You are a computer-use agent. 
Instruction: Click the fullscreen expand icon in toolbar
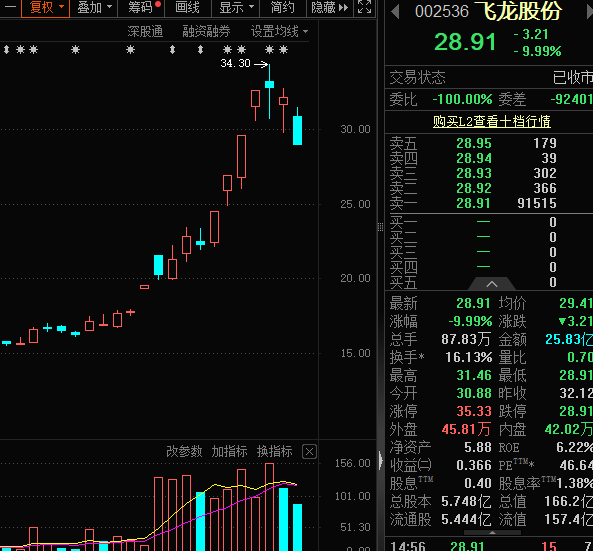point(365,7)
